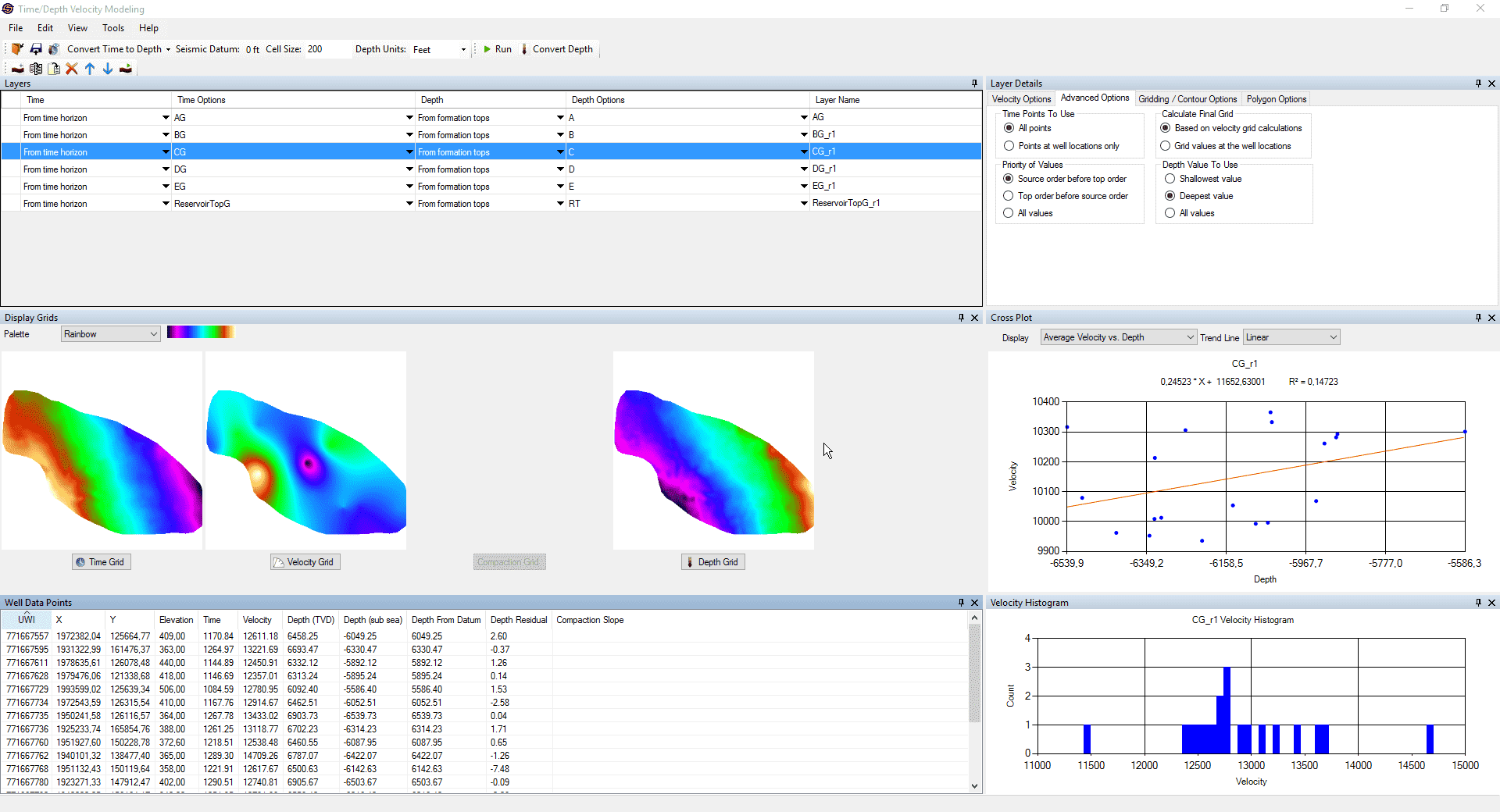Click the open model icon in toolbar
Viewport: 1500px width, 812px height.
[x=17, y=49]
